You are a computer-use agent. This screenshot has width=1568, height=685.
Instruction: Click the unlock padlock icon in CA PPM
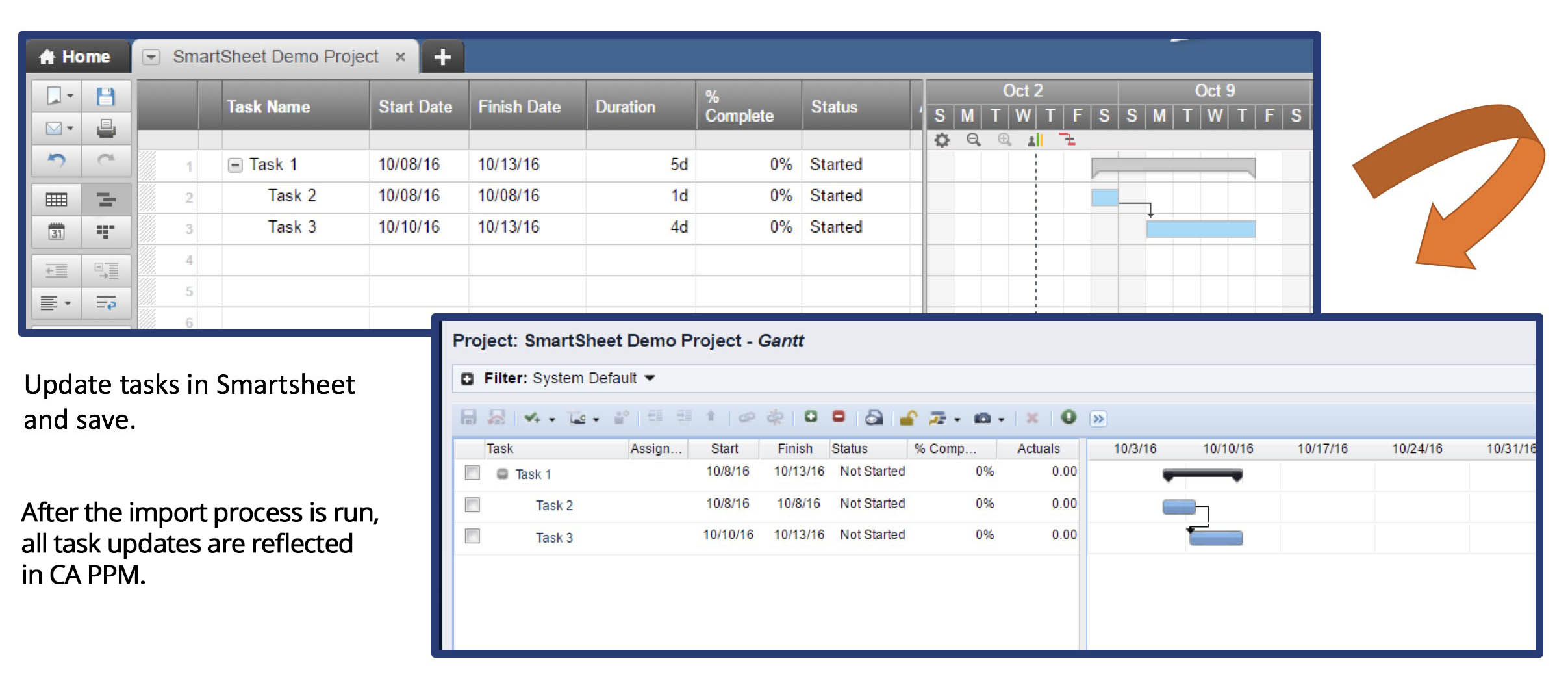908,418
